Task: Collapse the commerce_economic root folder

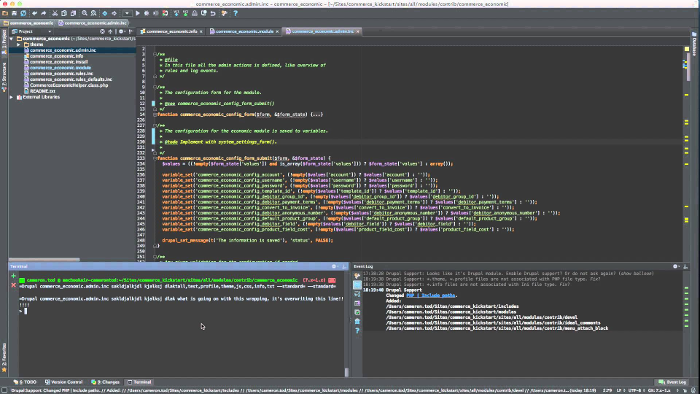Action: pyautogui.click(x=12, y=39)
